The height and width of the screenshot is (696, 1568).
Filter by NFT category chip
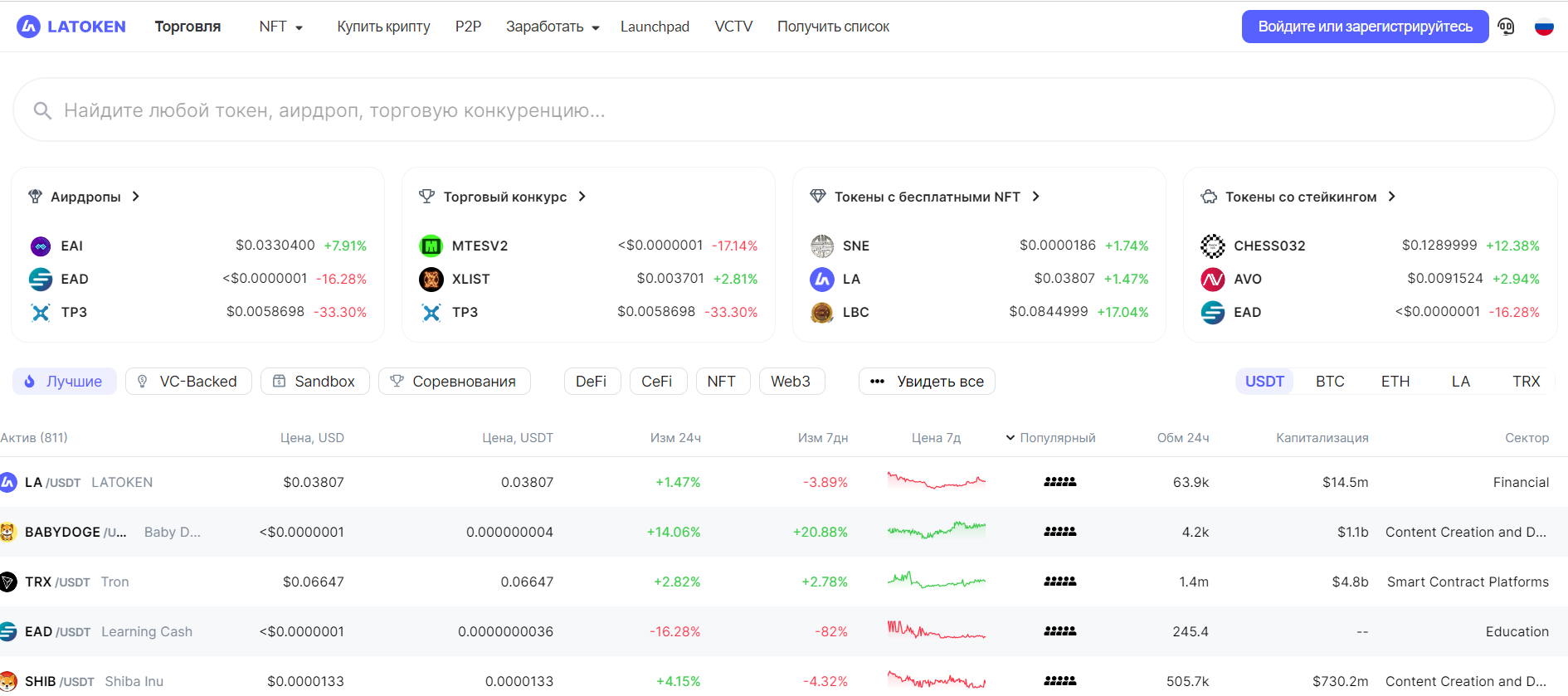pyautogui.click(x=722, y=382)
